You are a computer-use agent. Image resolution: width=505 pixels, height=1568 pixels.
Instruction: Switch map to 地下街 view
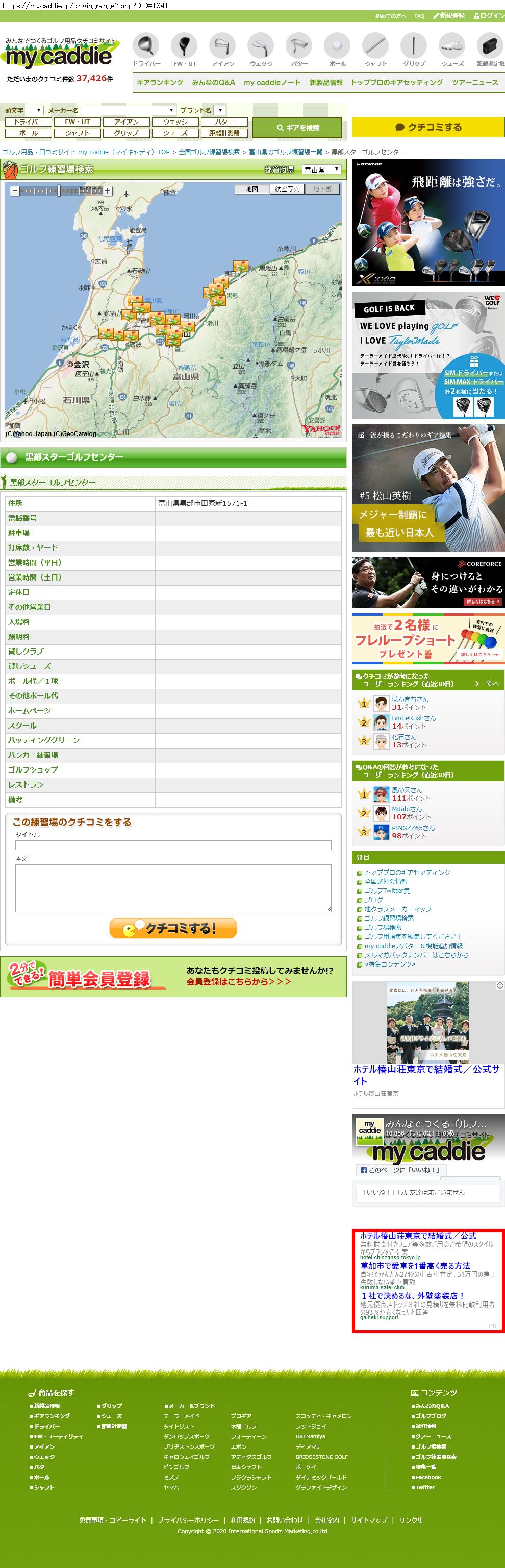[x=322, y=189]
